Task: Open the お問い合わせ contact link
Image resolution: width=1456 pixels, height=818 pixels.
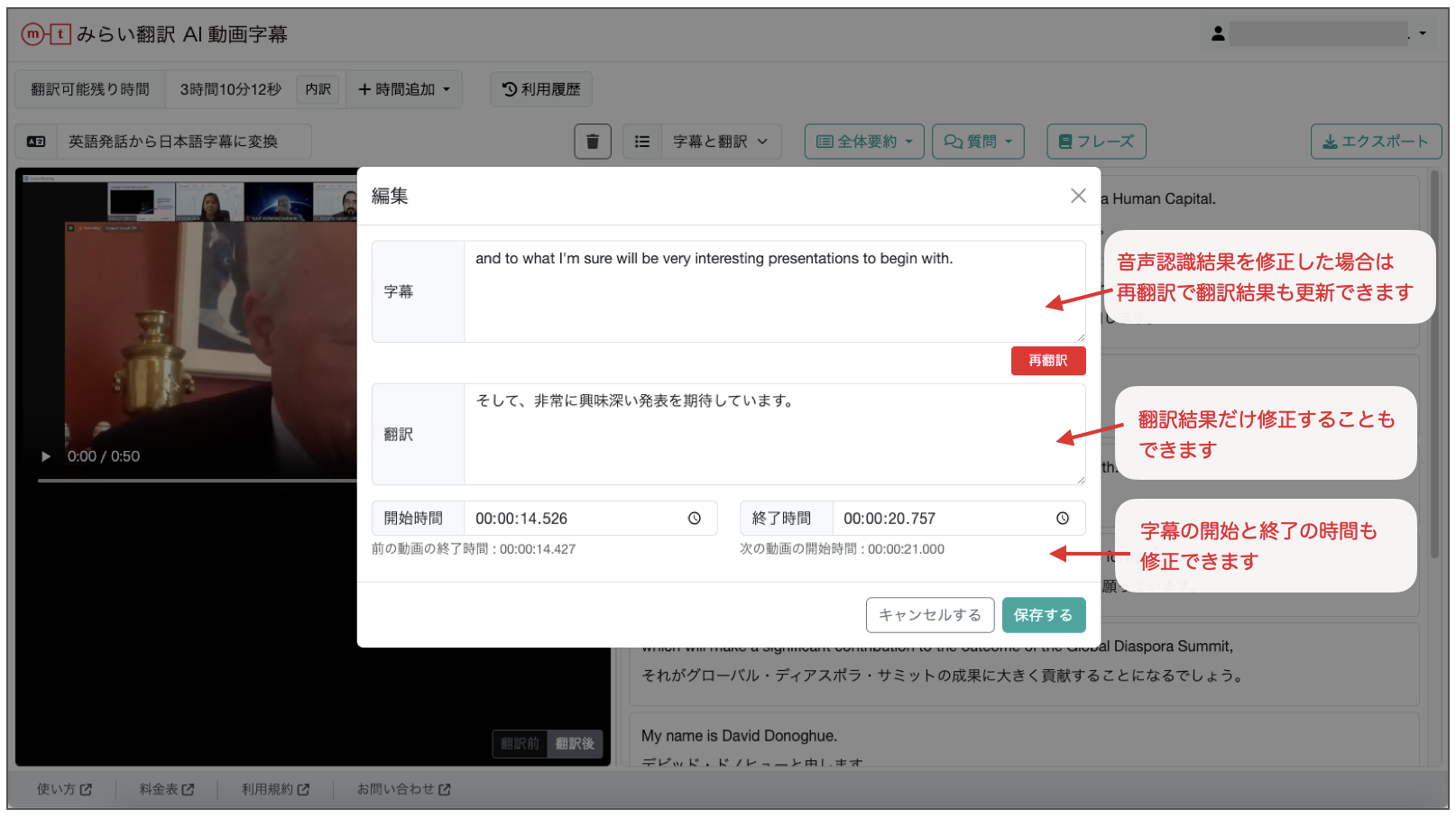Action: [x=403, y=789]
